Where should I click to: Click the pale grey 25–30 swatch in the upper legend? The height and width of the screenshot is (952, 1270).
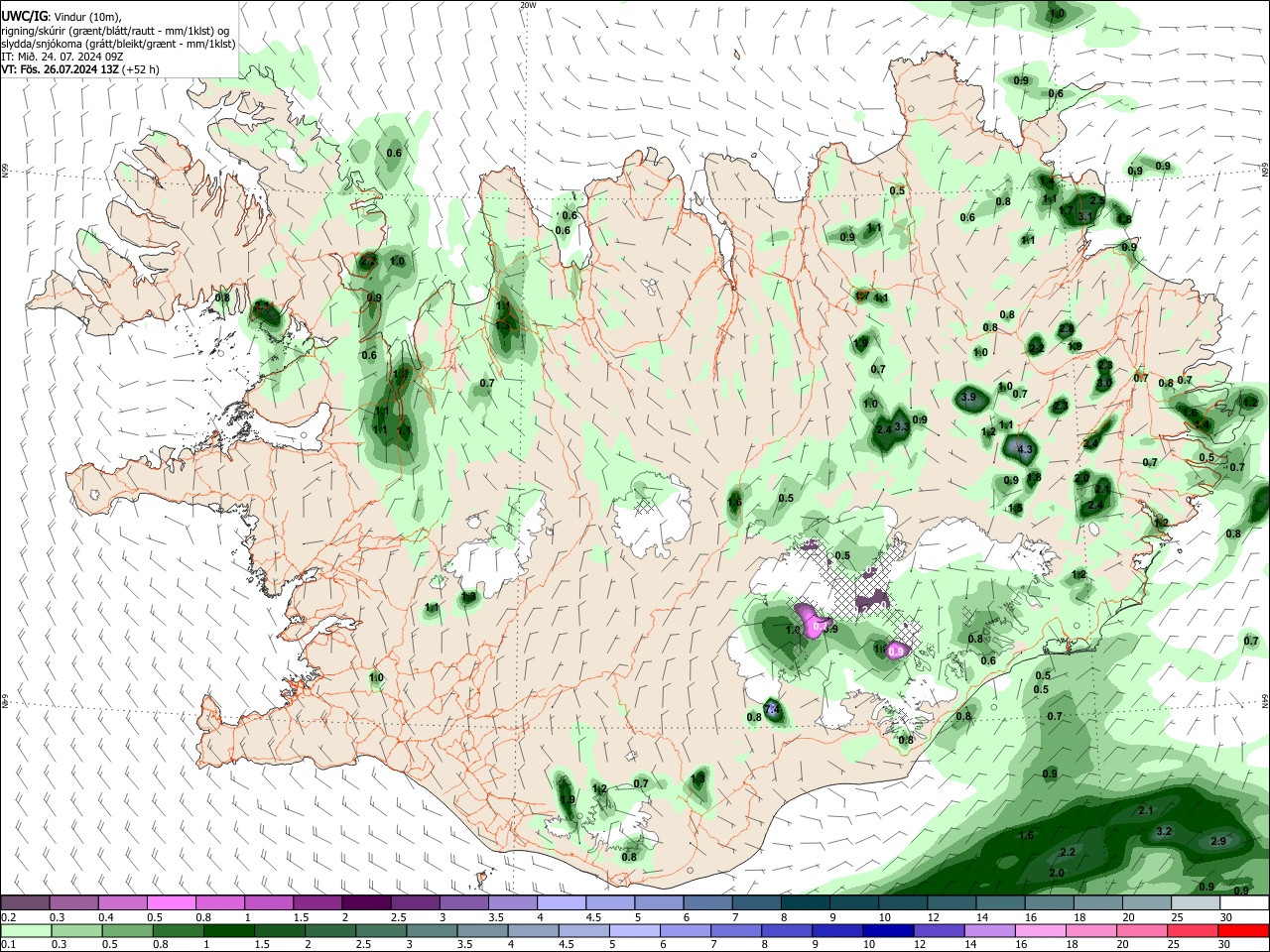(1196, 902)
